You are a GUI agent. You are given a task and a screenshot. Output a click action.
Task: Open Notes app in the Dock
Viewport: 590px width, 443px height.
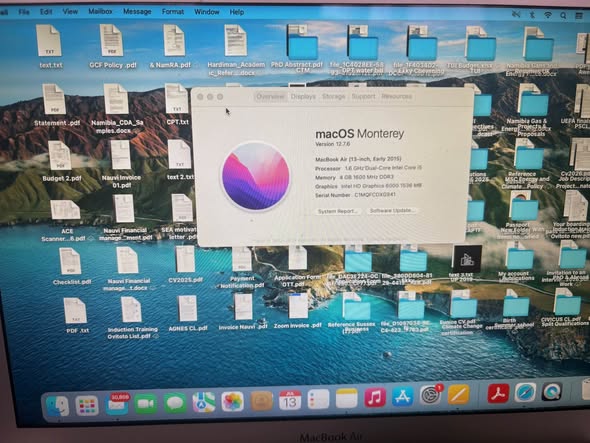click(346, 399)
